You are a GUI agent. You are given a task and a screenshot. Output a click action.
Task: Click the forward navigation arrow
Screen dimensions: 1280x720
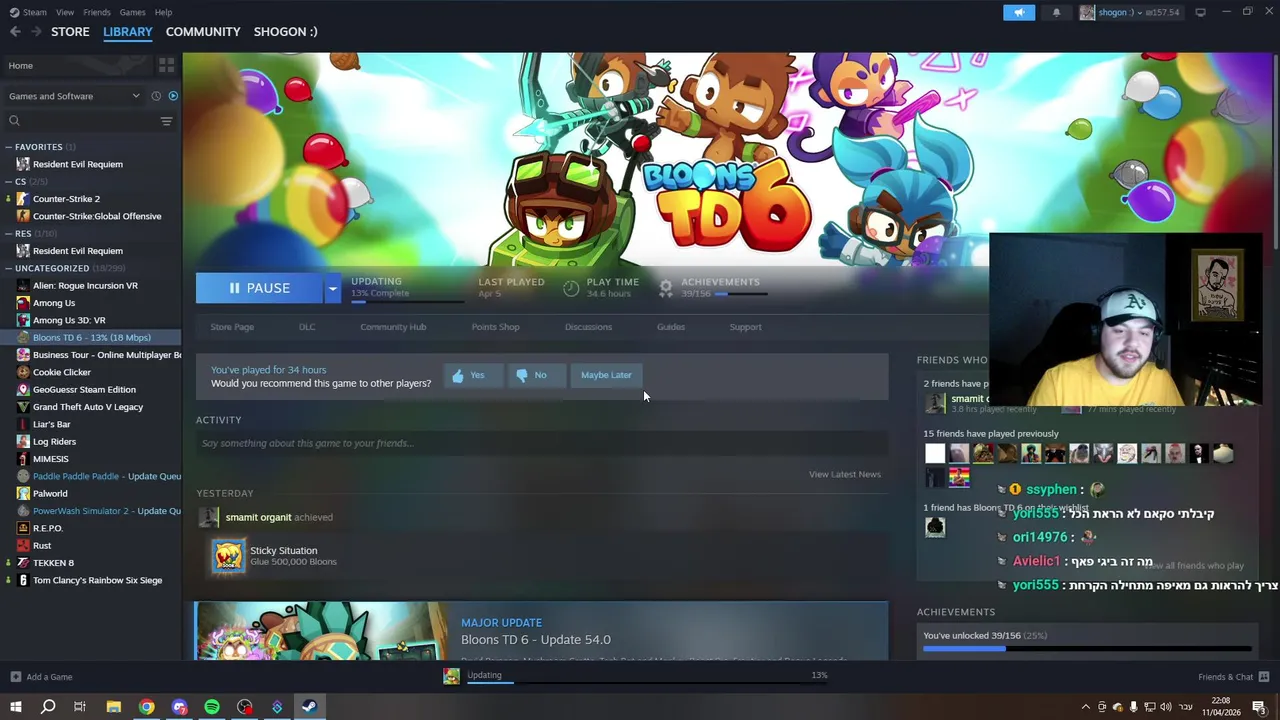[36, 32]
